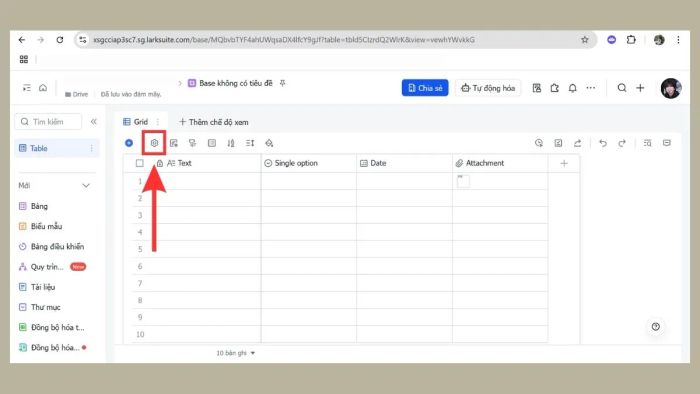Click the blue add record circle icon
This screenshot has height=394, width=700.
[129, 143]
